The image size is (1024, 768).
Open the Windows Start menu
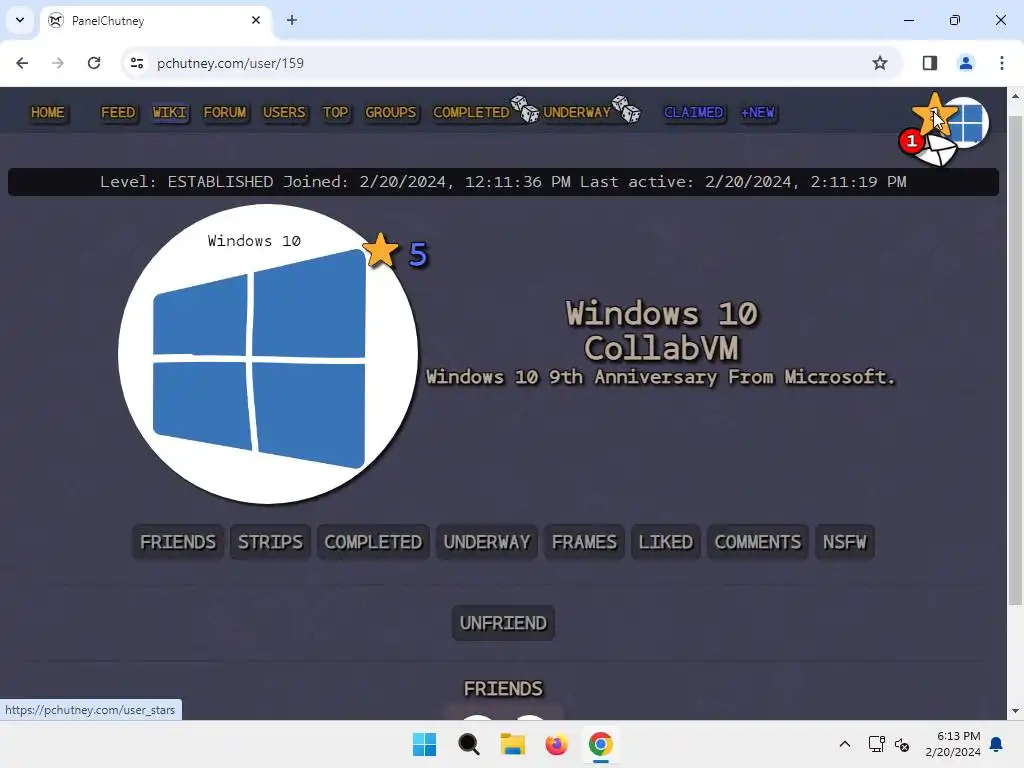[x=424, y=744]
